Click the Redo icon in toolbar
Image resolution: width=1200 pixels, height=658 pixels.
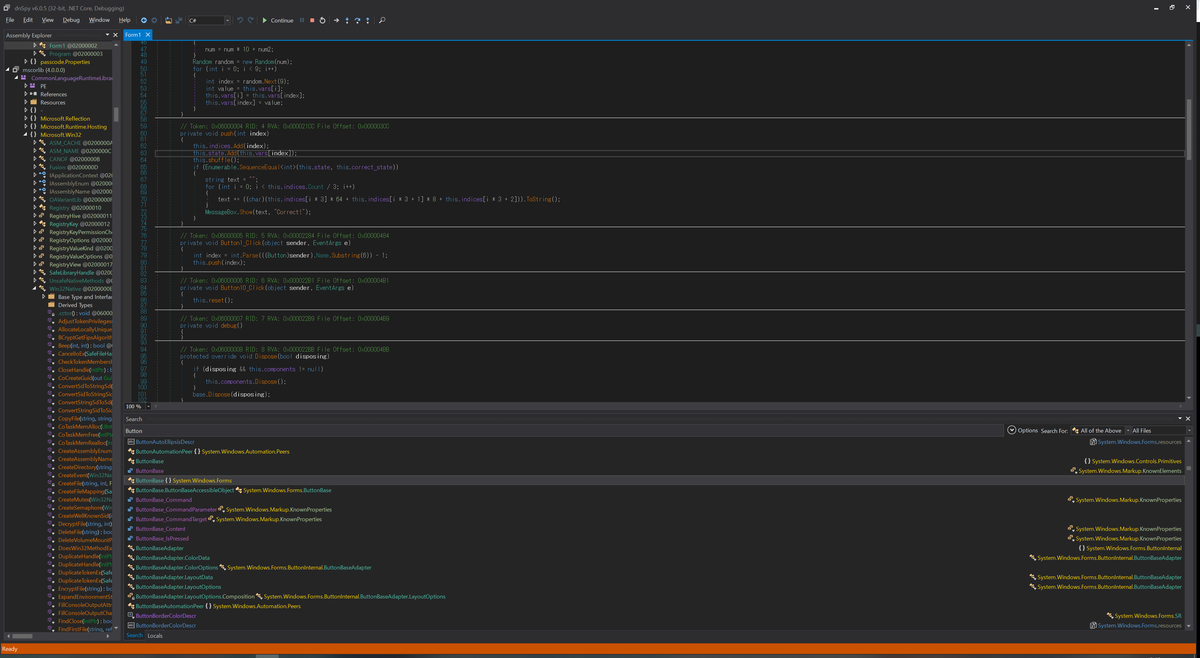point(251,20)
